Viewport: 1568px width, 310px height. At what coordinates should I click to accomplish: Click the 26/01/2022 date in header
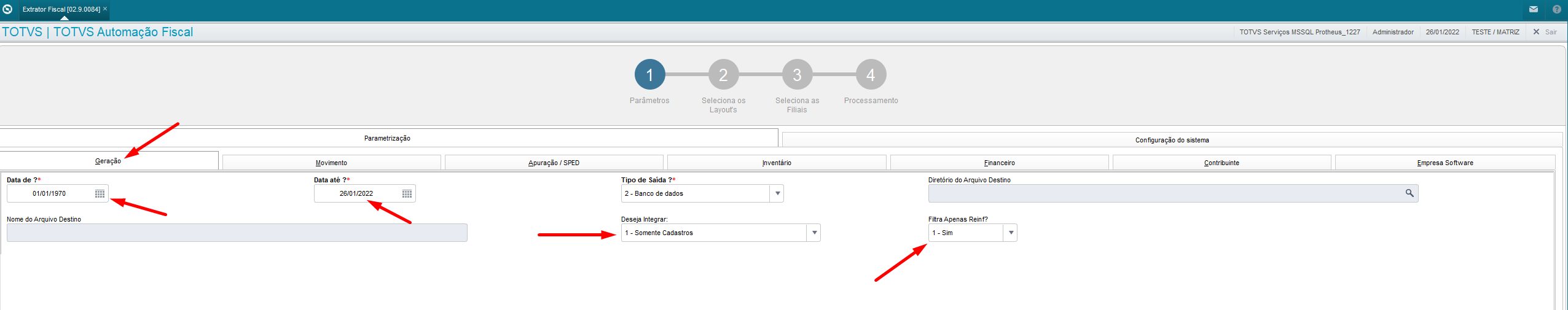[x=1442, y=32]
